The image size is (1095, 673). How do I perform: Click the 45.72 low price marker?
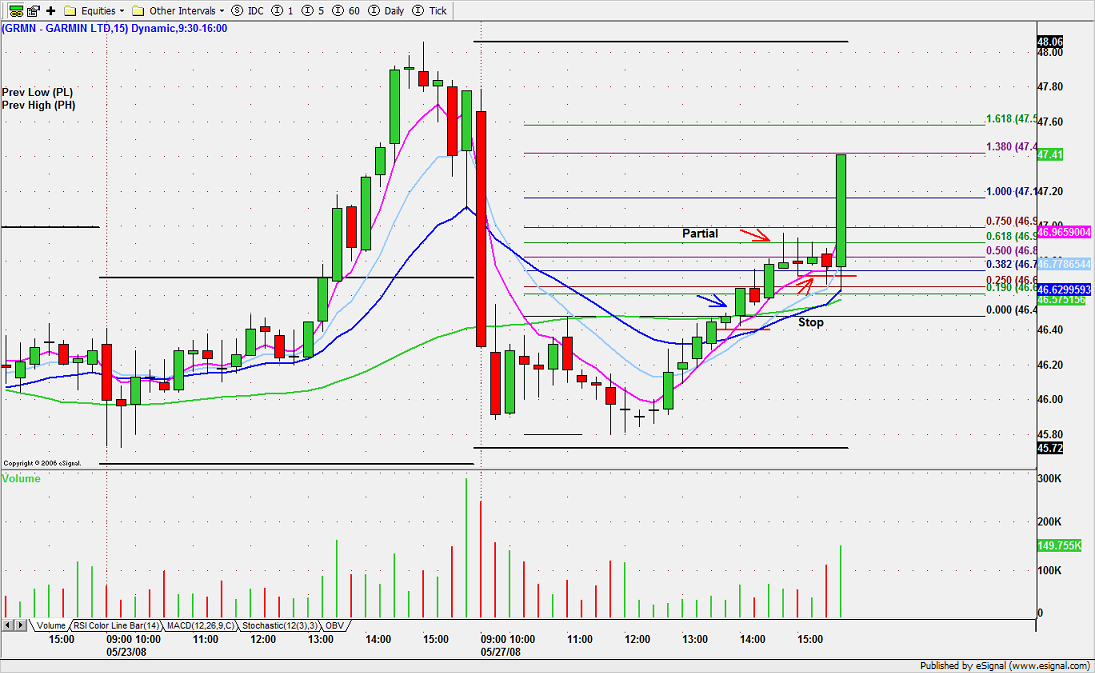1050,448
